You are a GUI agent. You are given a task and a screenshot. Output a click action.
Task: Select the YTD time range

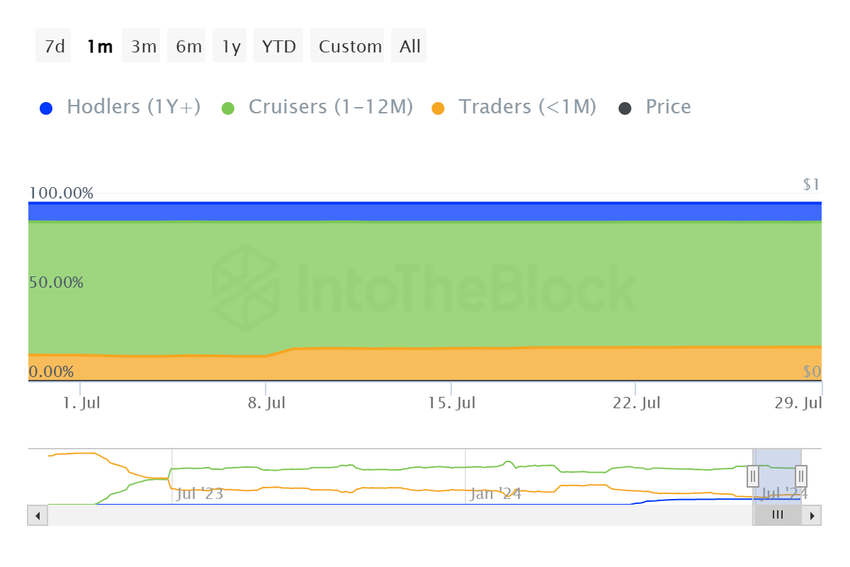(x=279, y=46)
